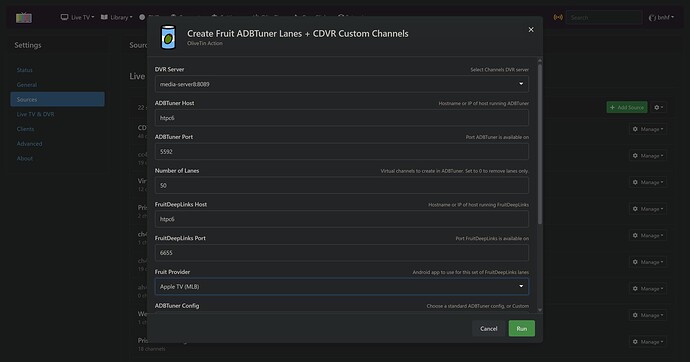This screenshot has height=362, width=690.
Task: Click the Channels DVR logo icon
Action: [24, 18]
